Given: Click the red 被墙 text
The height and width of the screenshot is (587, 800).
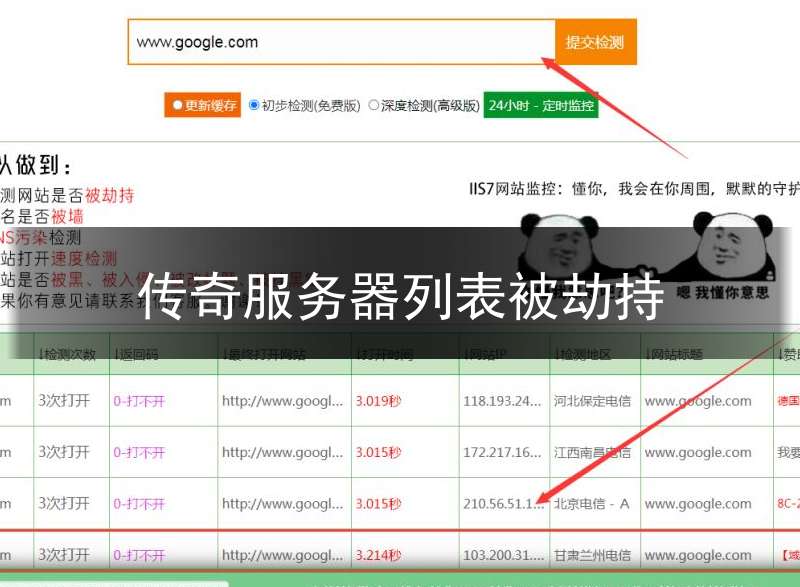Looking at the screenshot, I should click(x=67, y=216).
